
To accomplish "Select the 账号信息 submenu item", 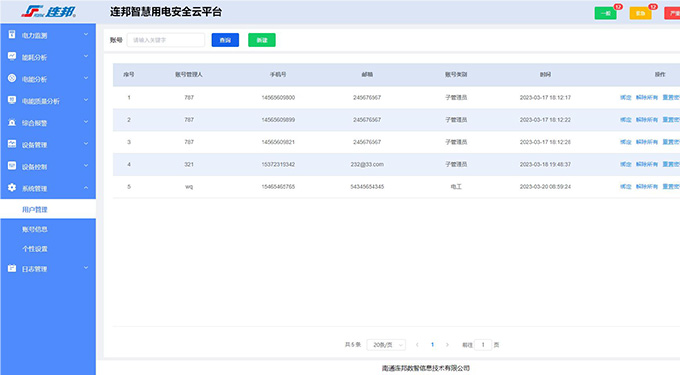I will click(x=35, y=229).
